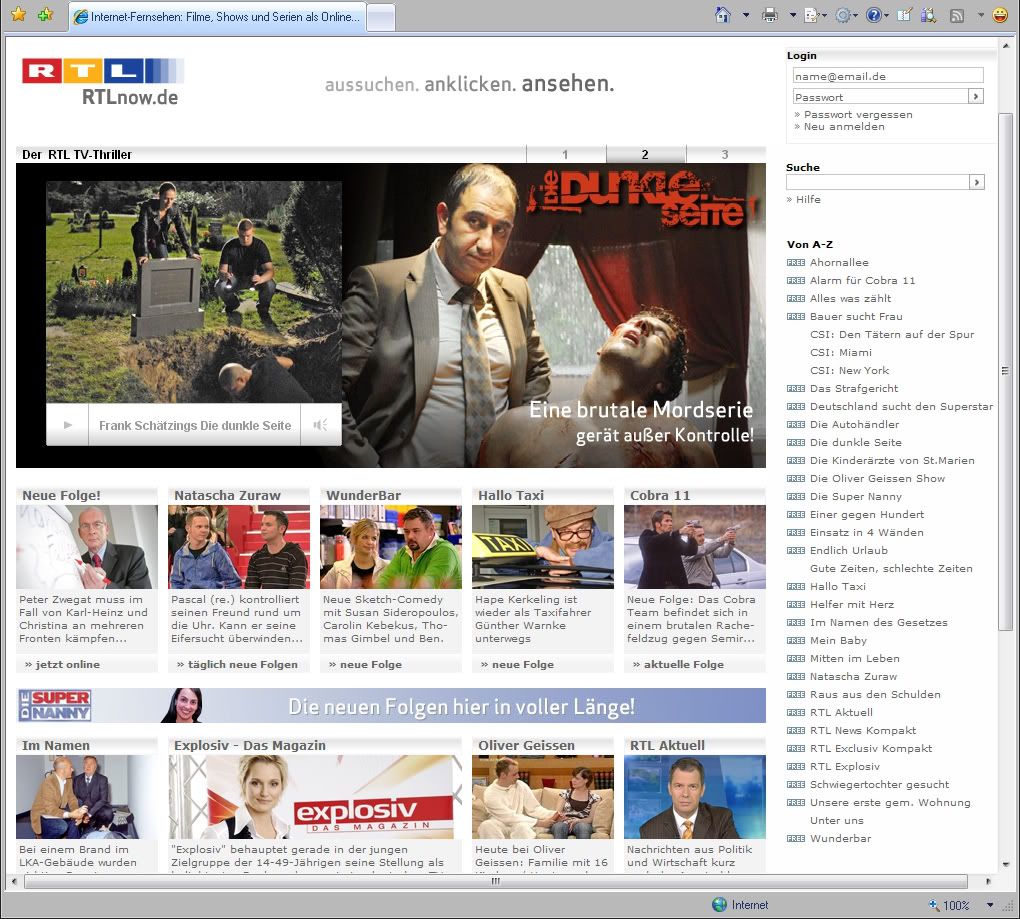Click neue Folge under Hallo Taxi
The image size is (1020, 919).
[523, 665]
